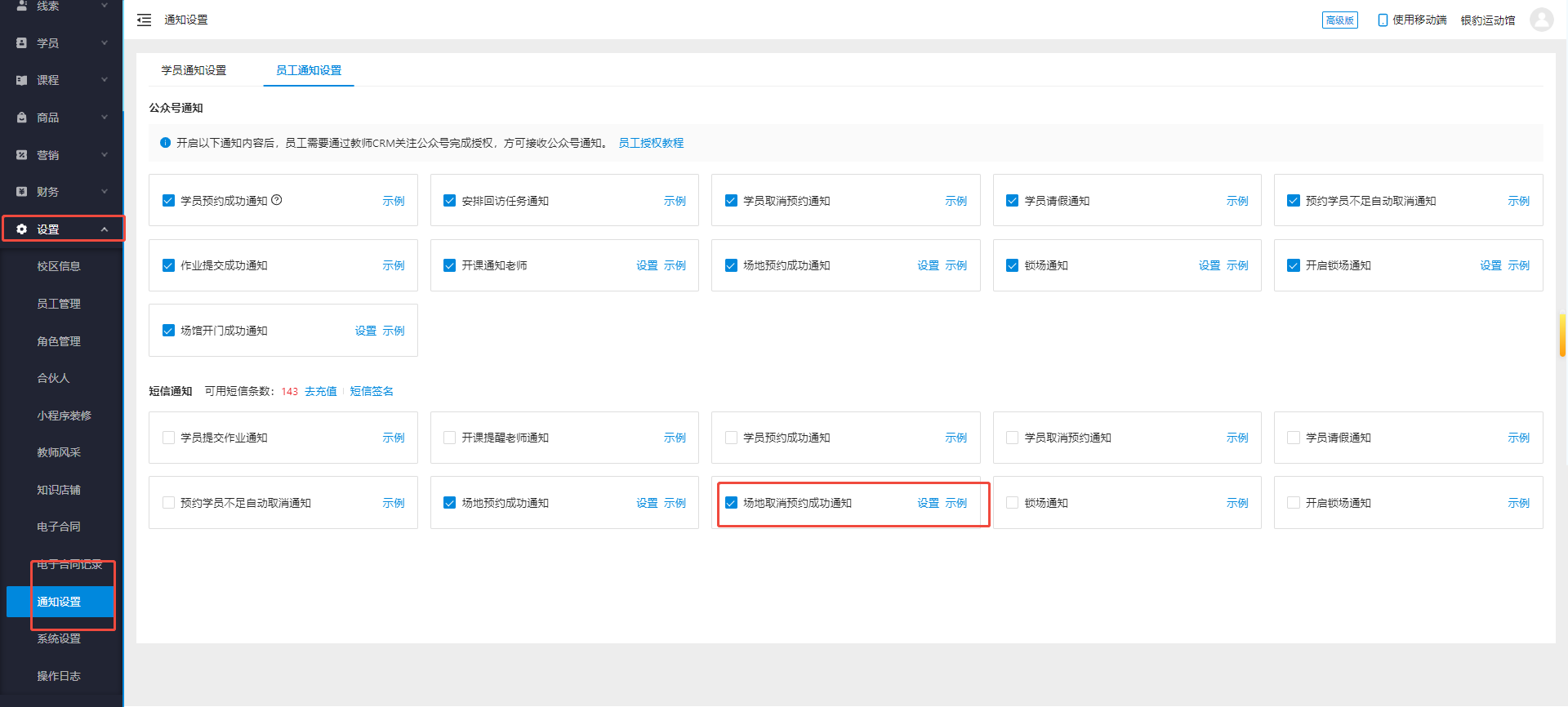
Task: Disable the 场馆开门成功通知 checkbox
Action: [168, 331]
